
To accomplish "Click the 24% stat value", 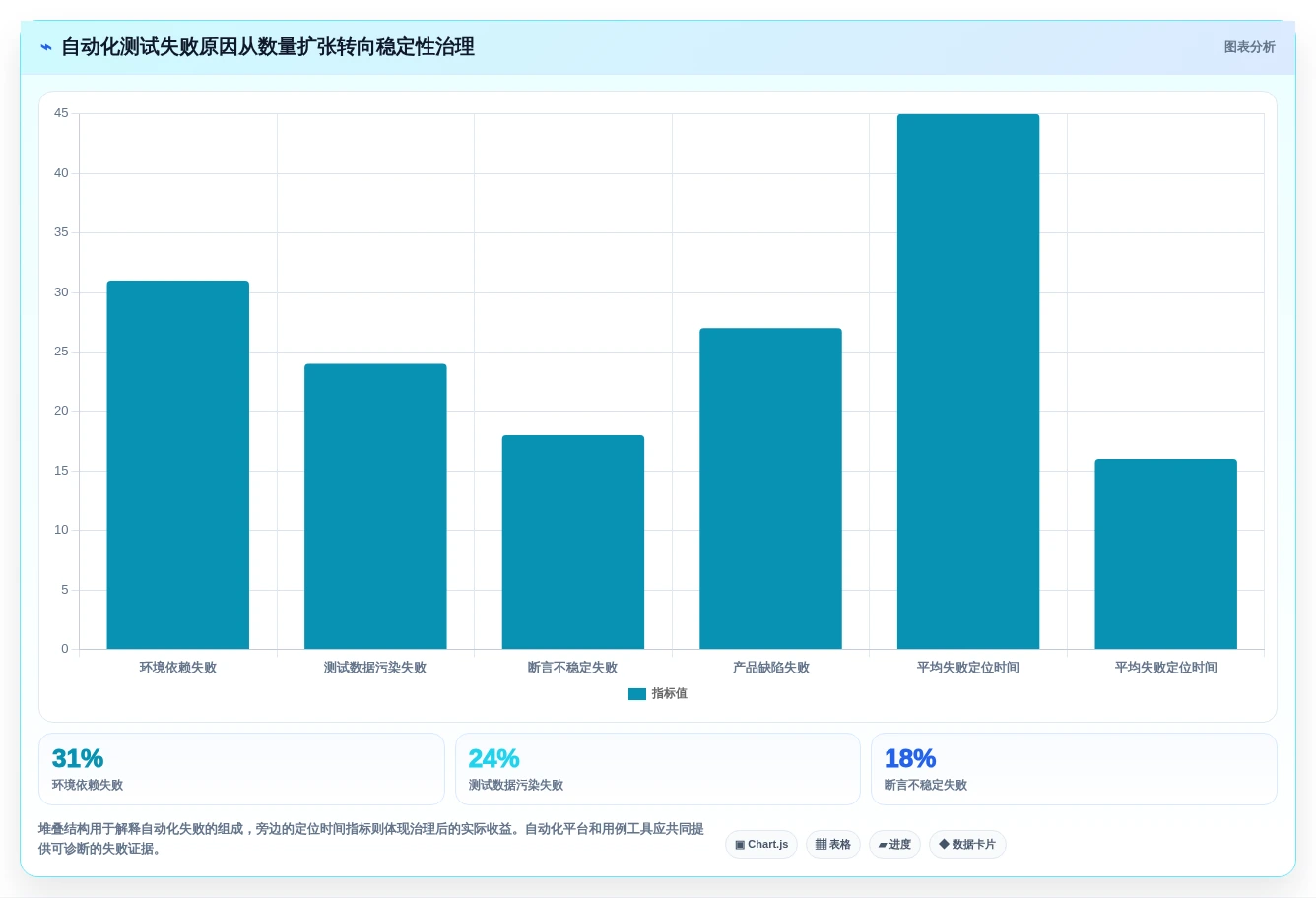I will coord(493,759).
